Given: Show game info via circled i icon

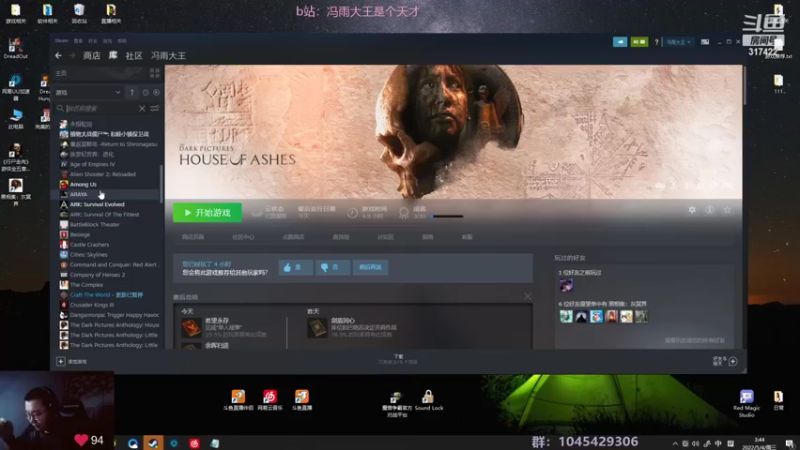Looking at the screenshot, I should point(710,210).
